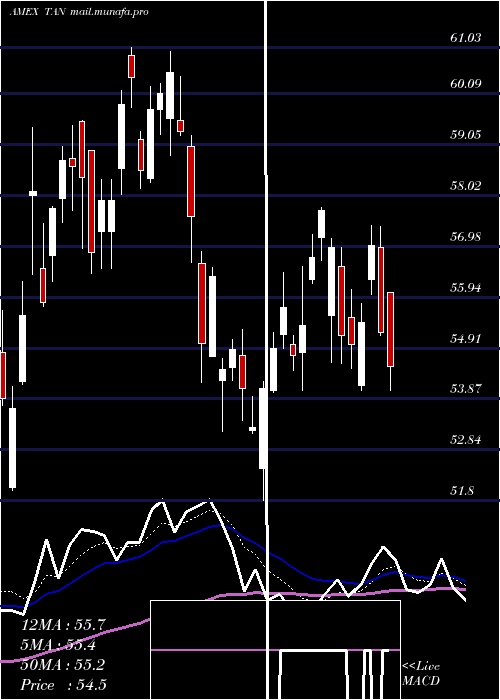Click the 54.91 price axis label
Viewport: 500px width, 700px height.
coord(466,338)
